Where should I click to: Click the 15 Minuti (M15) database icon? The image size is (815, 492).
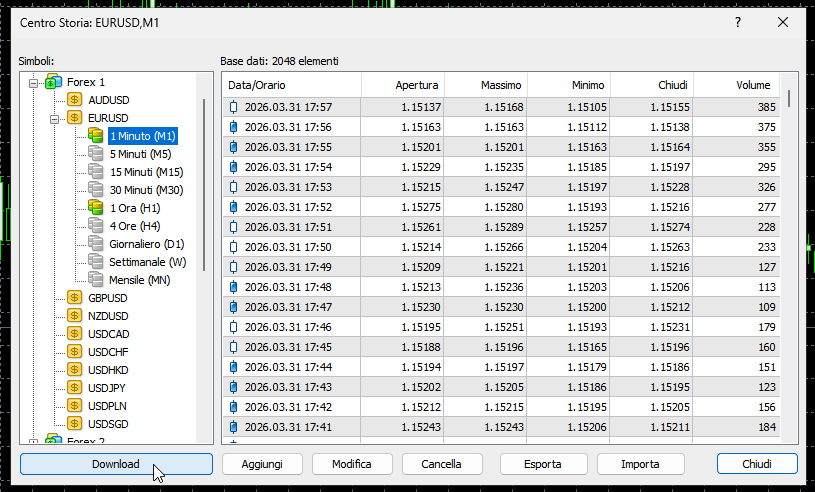coord(96,171)
